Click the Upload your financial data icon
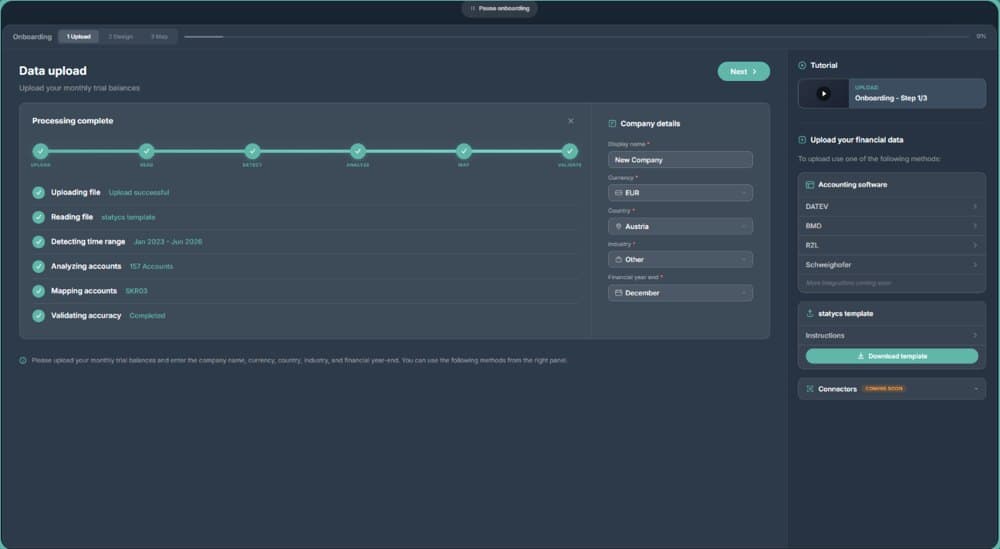The width and height of the screenshot is (1000, 549). [x=802, y=140]
